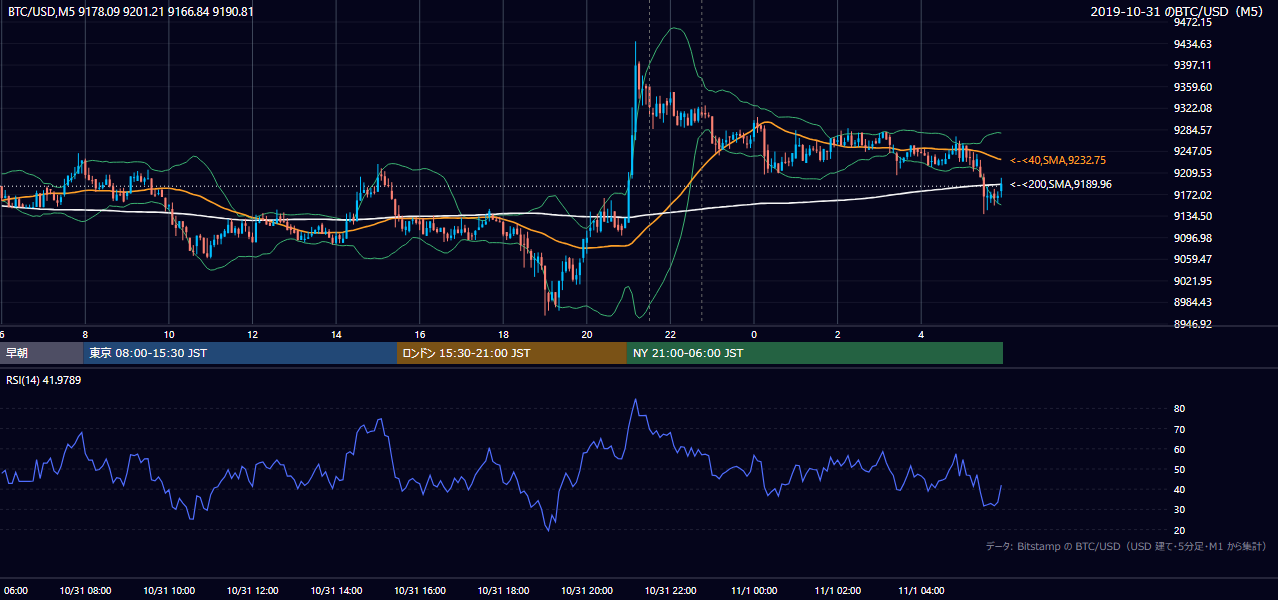The width and height of the screenshot is (1278, 600).
Task: Click the 9209.53 price axis label
Action: (x=1193, y=173)
